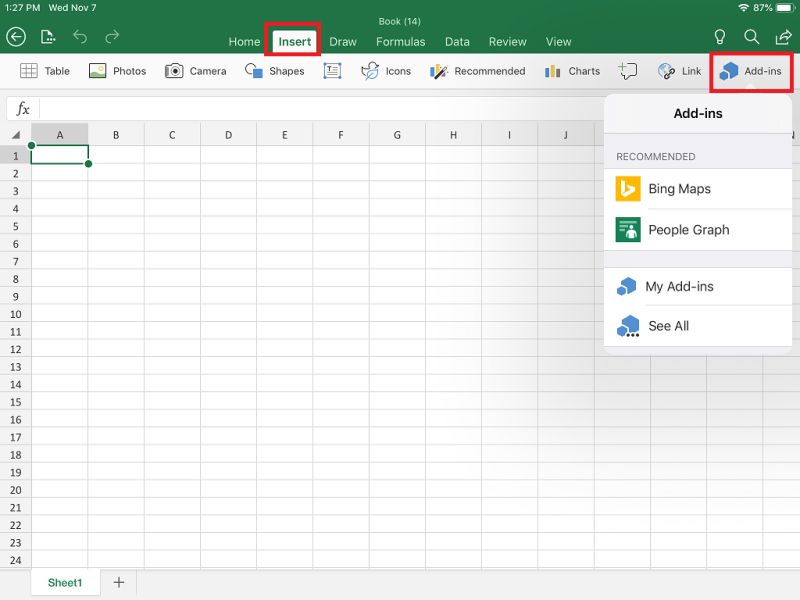Insert Shapes
The width and height of the screenshot is (800, 600).
[x=274, y=71]
